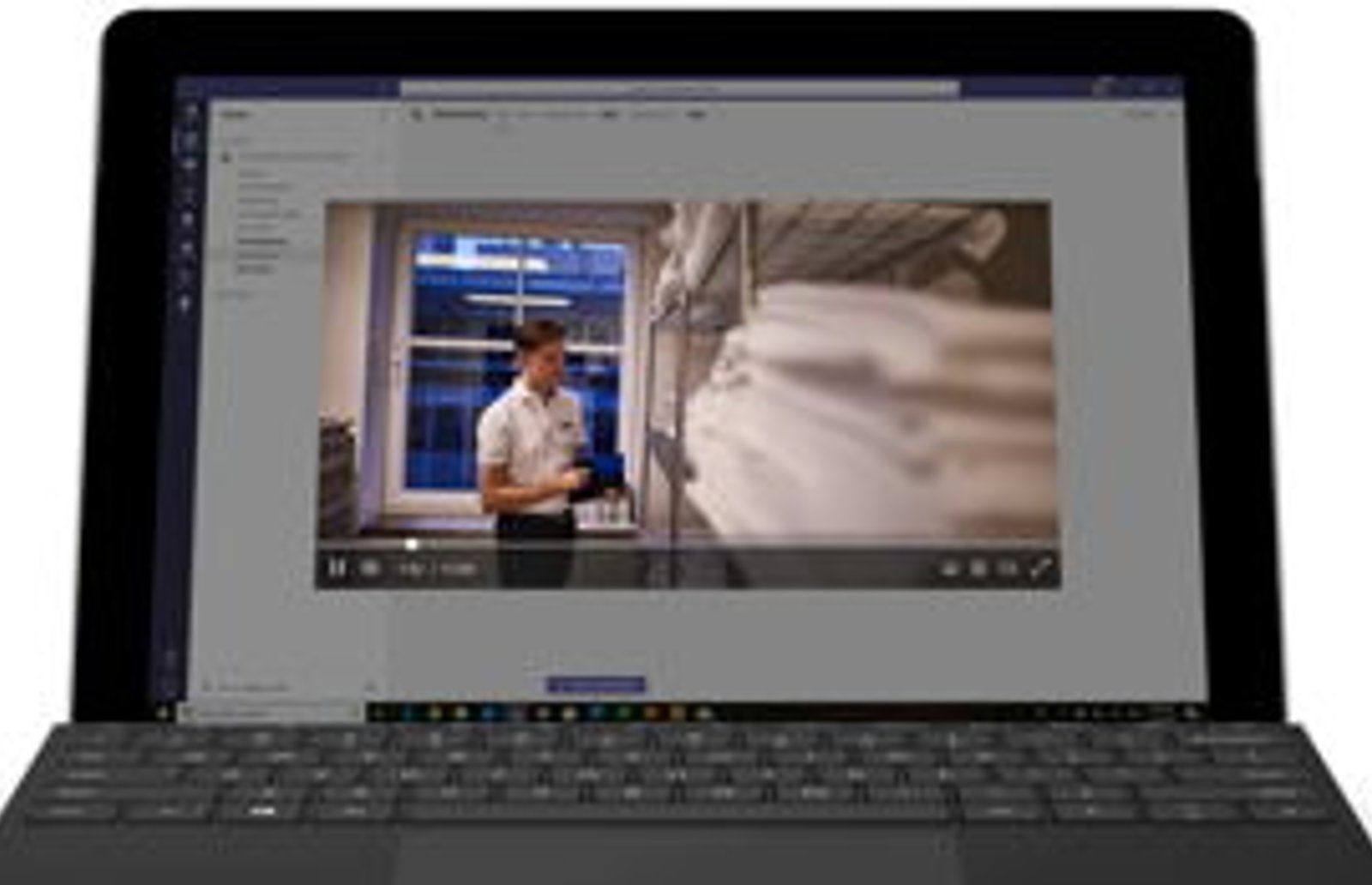
Task: Expand the video to fullscreen
Action: [1039, 568]
